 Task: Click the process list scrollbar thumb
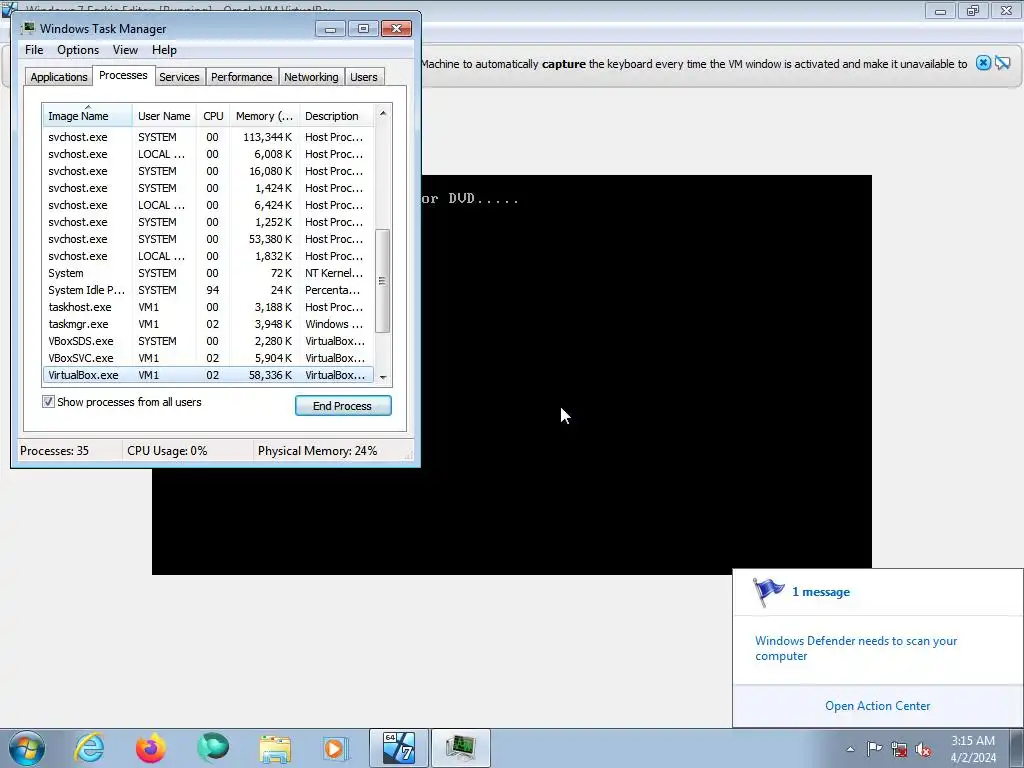tap(383, 281)
